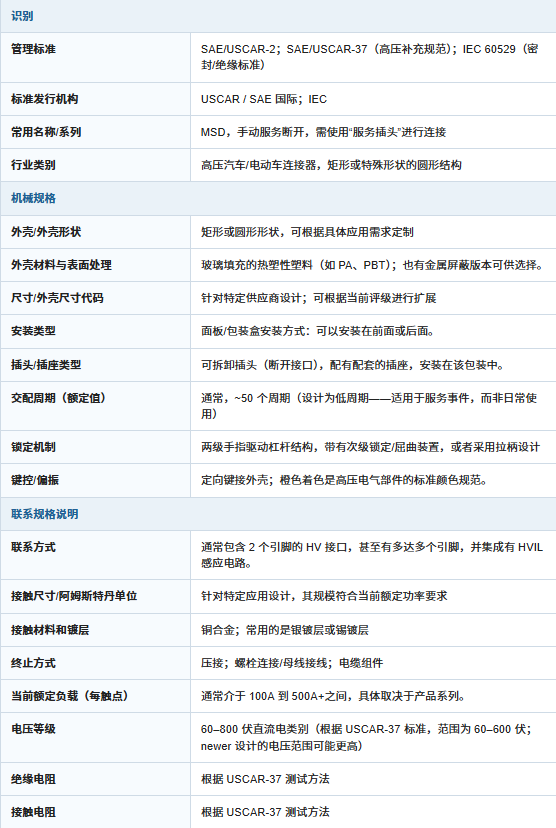Screen dimensions: 556x828
Task: Click the 常用名称/系列 row label
Action: click(x=46, y=132)
